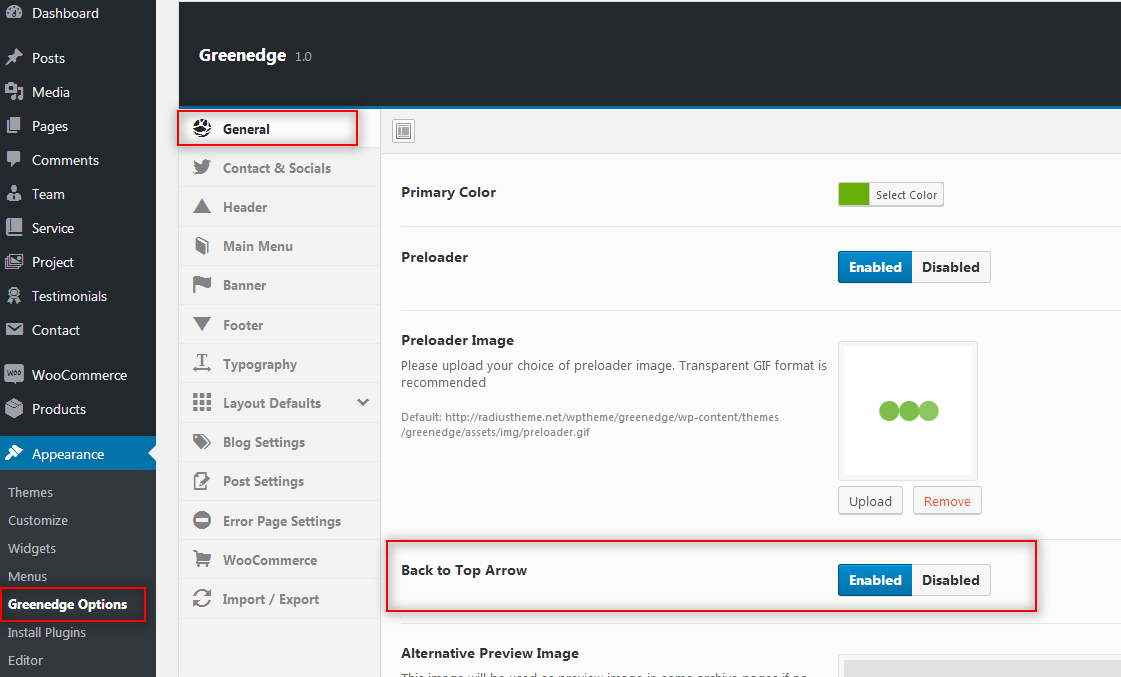Click the expand-all-sections icon above Primary Color
Viewport: 1121px width, 677px height.
pyautogui.click(x=403, y=131)
